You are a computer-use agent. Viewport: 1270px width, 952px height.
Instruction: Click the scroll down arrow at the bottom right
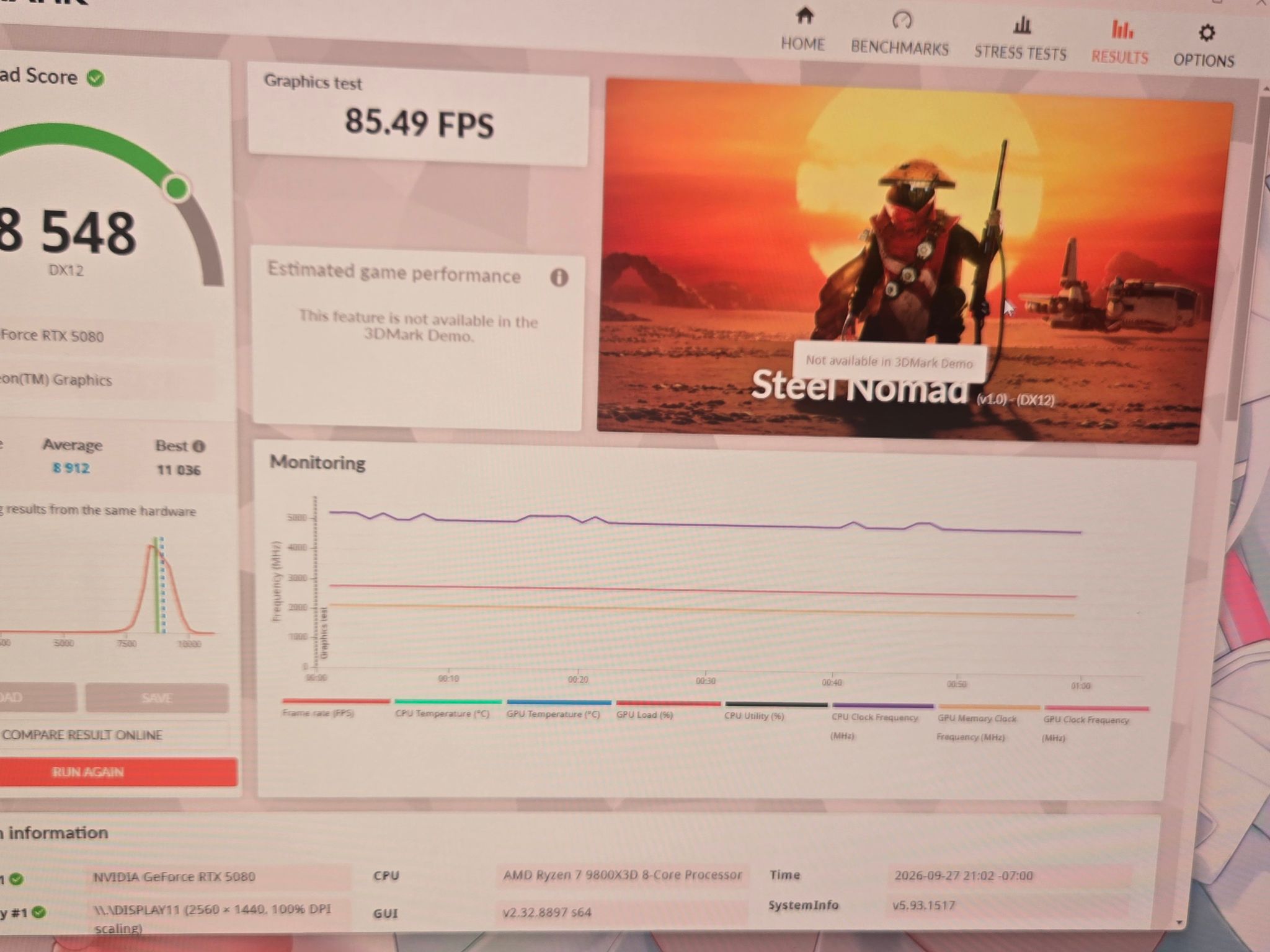(x=1179, y=923)
